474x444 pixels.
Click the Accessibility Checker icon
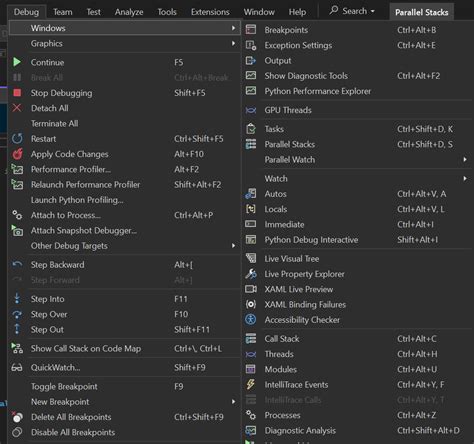pos(251,319)
